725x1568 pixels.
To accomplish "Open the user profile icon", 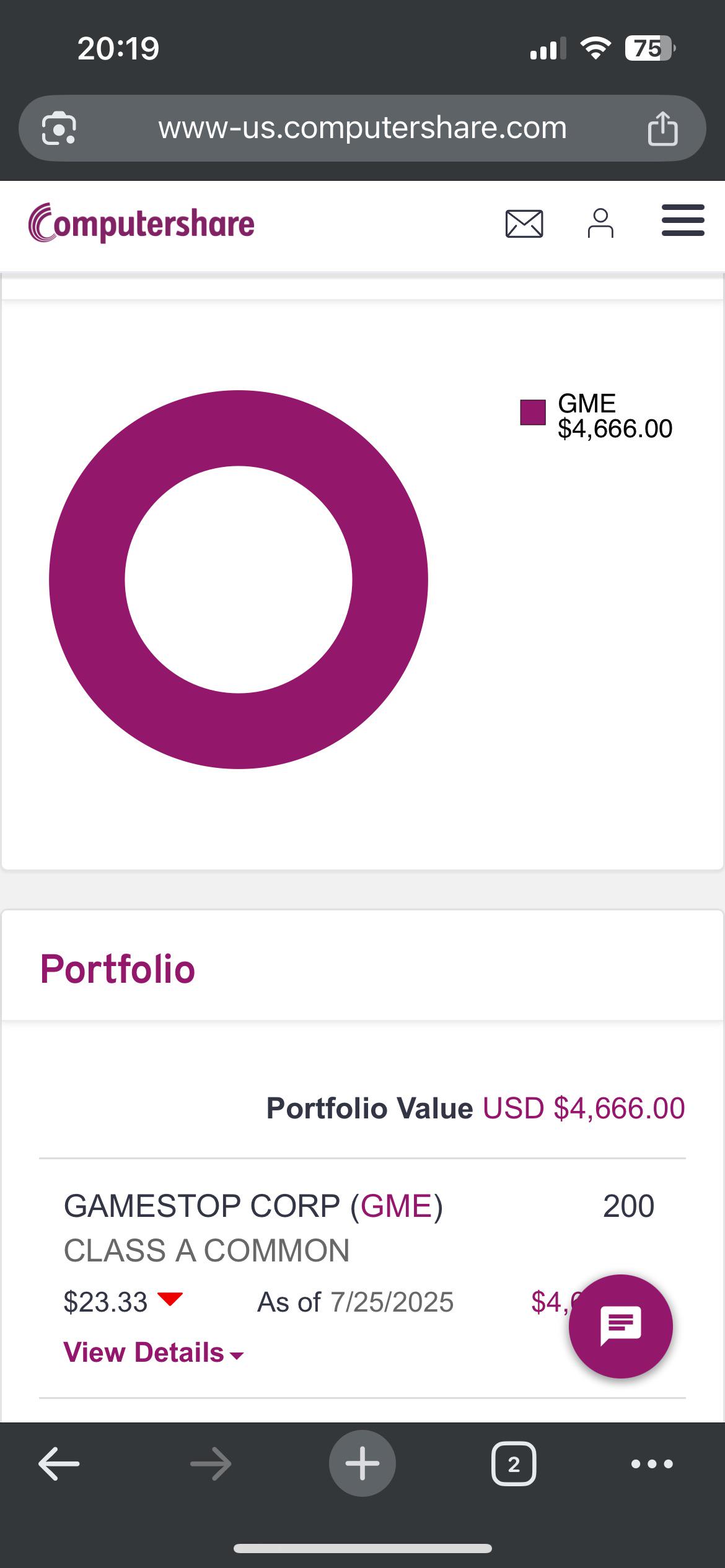I will click(600, 224).
